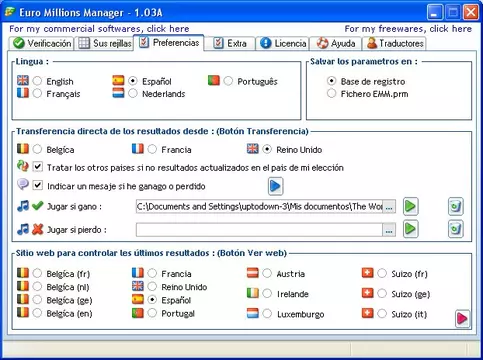Choose Francia as transfer source
483x360 pixels.
(152, 149)
